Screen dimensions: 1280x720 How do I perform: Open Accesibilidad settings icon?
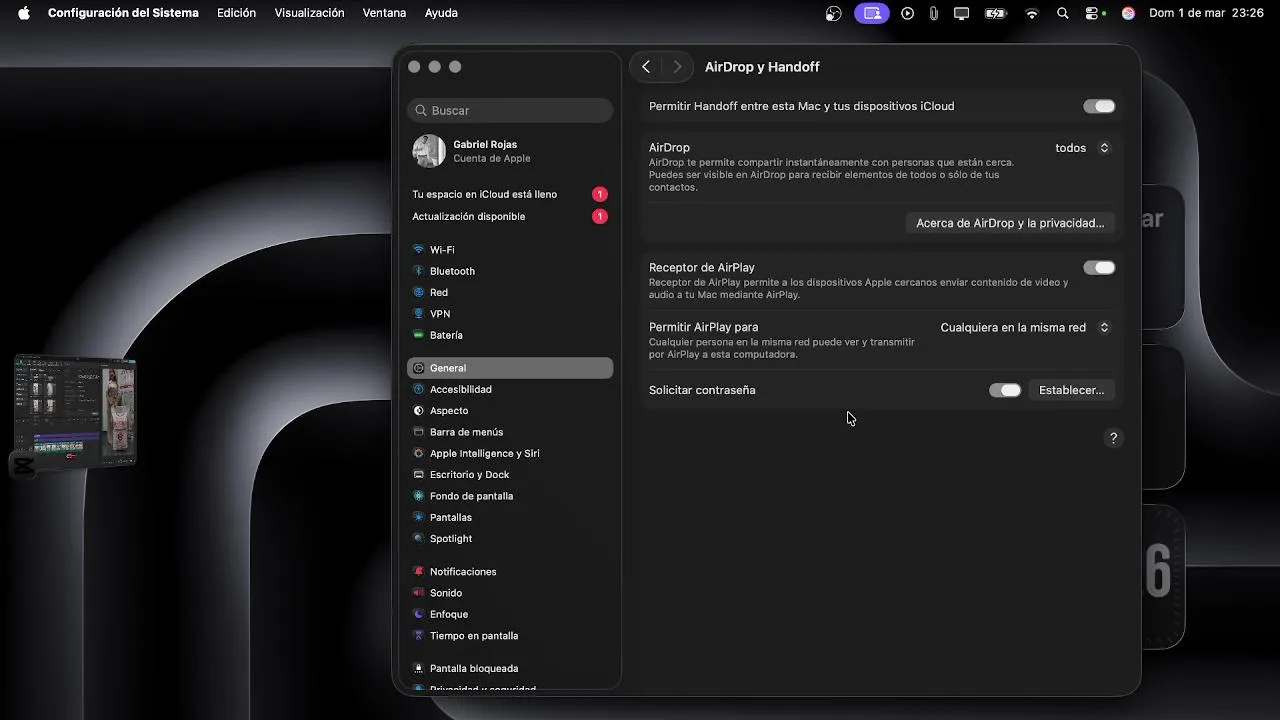point(418,389)
